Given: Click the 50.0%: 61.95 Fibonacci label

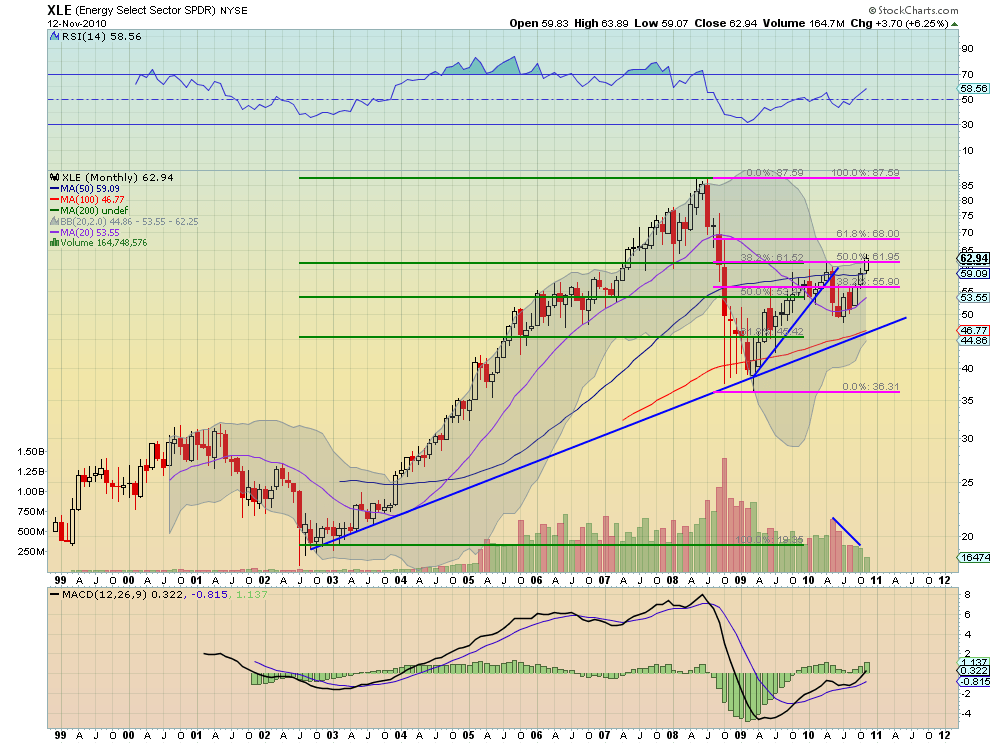Looking at the screenshot, I should click(x=868, y=256).
